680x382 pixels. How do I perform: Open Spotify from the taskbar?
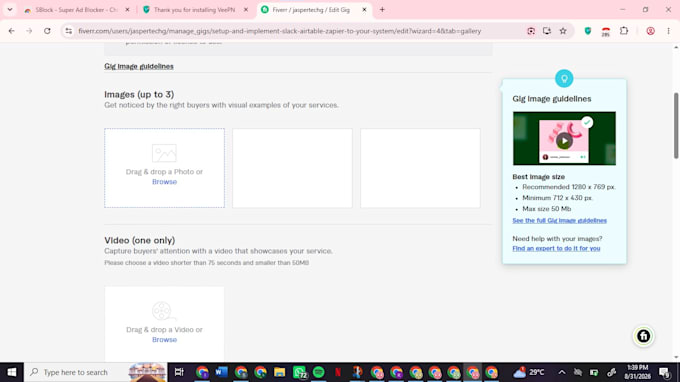(x=318, y=372)
